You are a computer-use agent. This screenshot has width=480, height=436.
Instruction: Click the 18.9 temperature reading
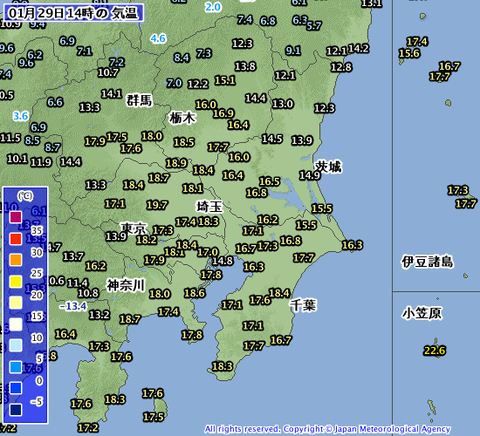pyautogui.click(x=176, y=163)
